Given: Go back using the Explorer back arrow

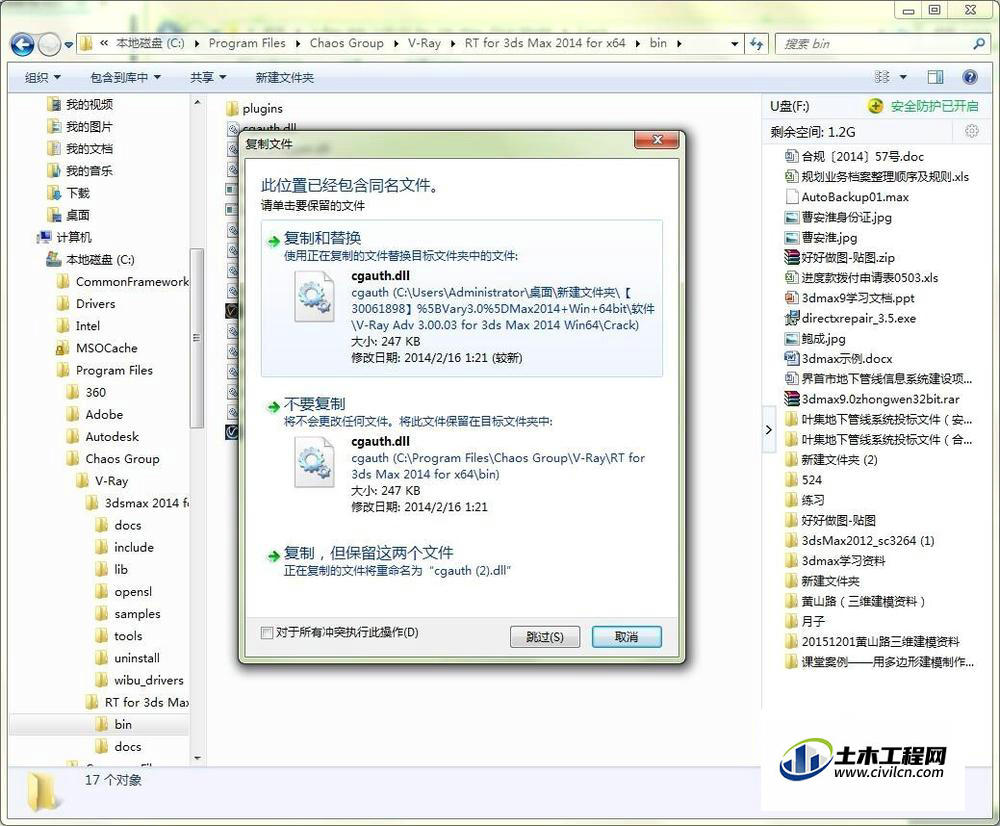Looking at the screenshot, I should coord(23,44).
